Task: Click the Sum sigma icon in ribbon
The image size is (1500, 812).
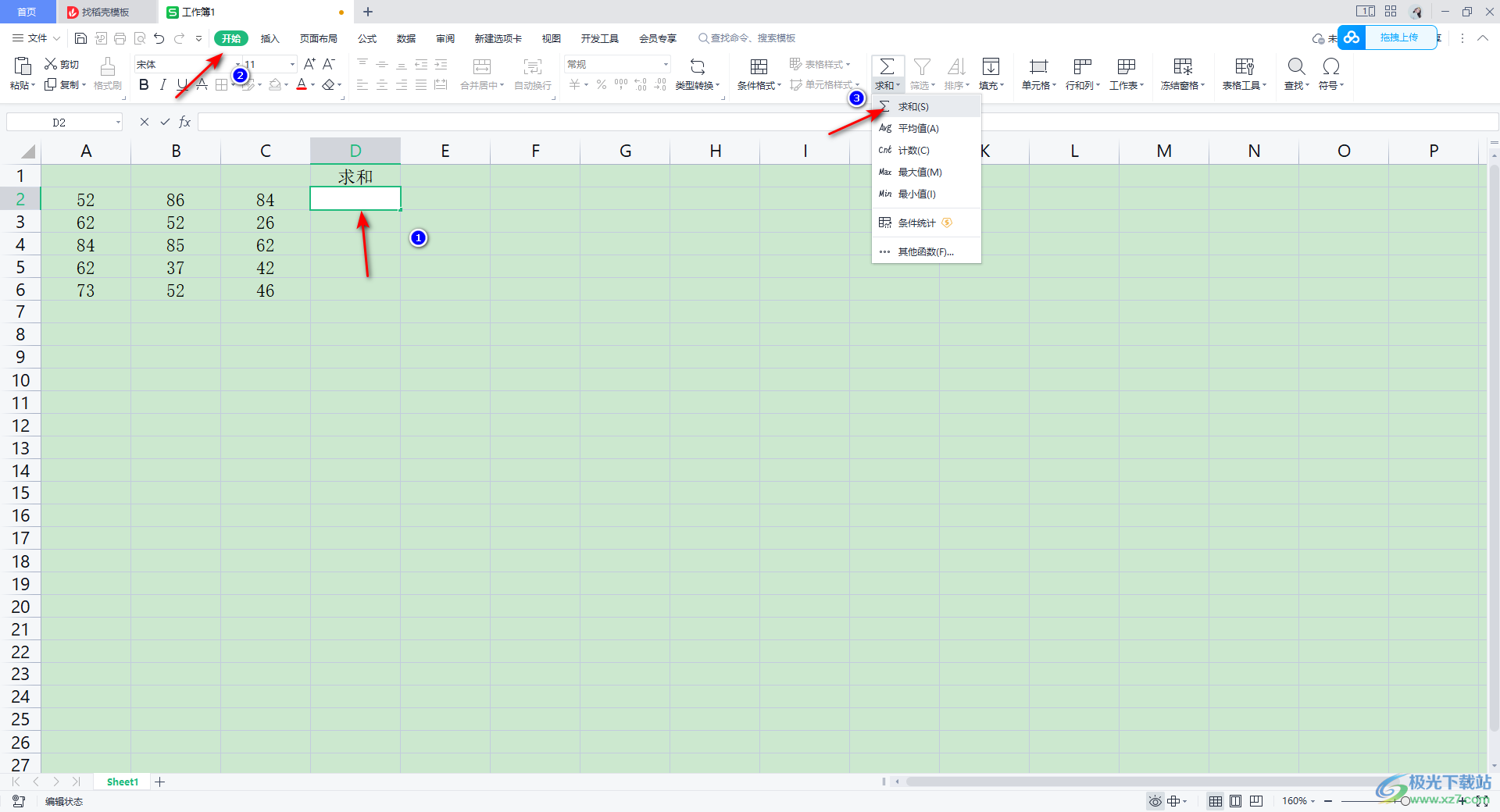Action: click(887, 66)
